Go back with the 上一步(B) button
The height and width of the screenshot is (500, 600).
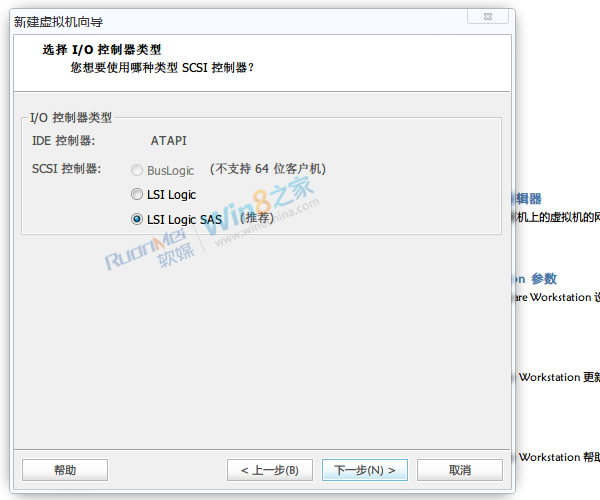(270, 470)
